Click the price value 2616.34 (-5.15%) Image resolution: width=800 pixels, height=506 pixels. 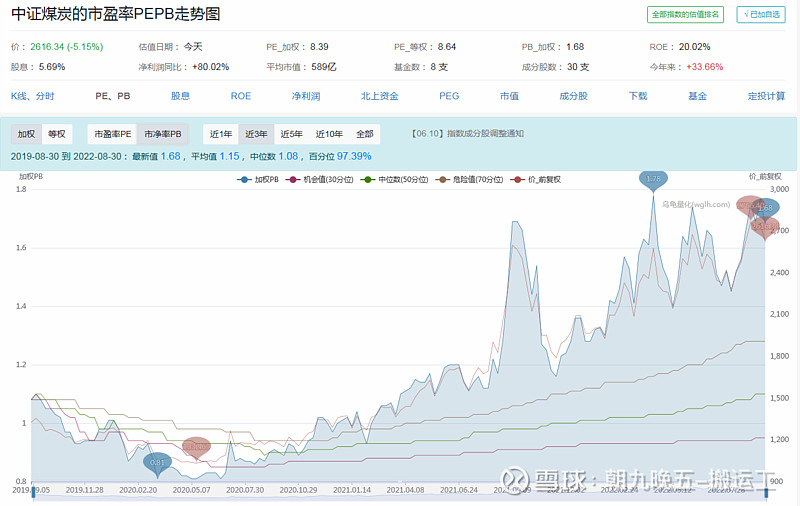click(x=66, y=47)
